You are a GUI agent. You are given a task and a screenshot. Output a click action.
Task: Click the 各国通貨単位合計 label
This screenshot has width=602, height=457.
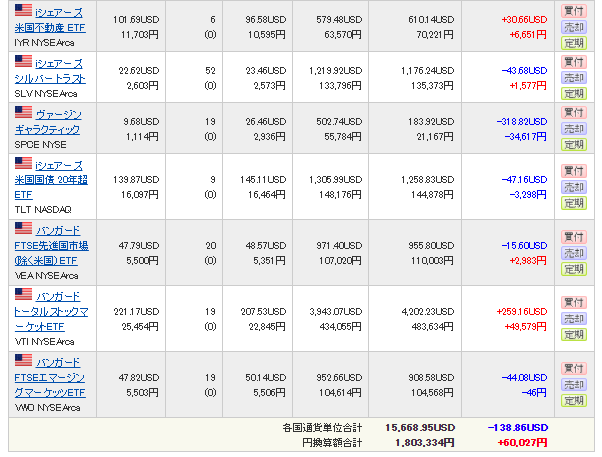point(322,428)
